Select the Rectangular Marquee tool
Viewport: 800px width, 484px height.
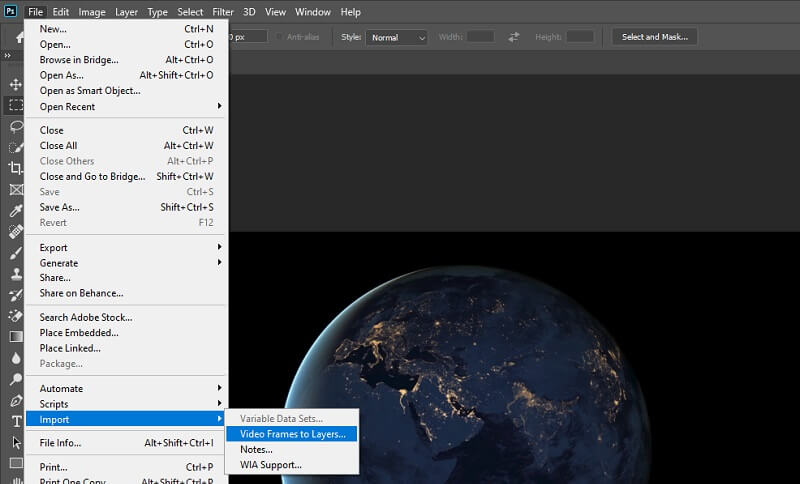16,105
